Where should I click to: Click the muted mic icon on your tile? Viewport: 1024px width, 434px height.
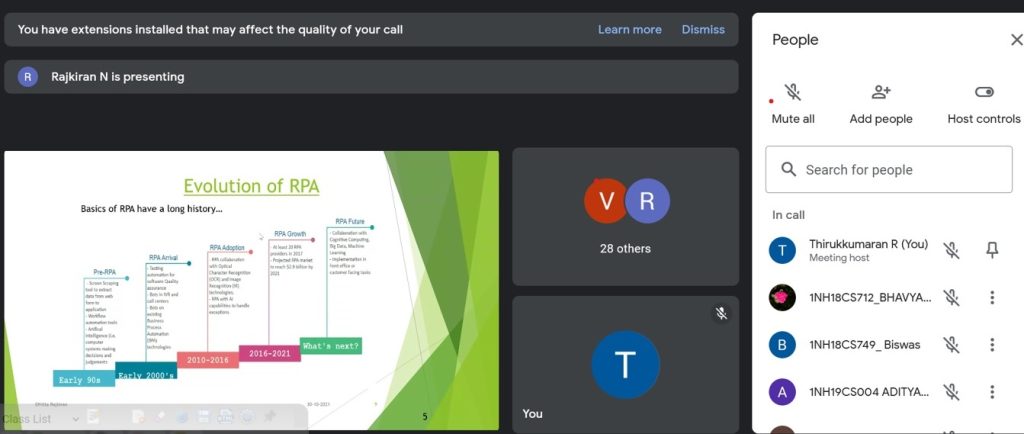pyautogui.click(x=720, y=314)
